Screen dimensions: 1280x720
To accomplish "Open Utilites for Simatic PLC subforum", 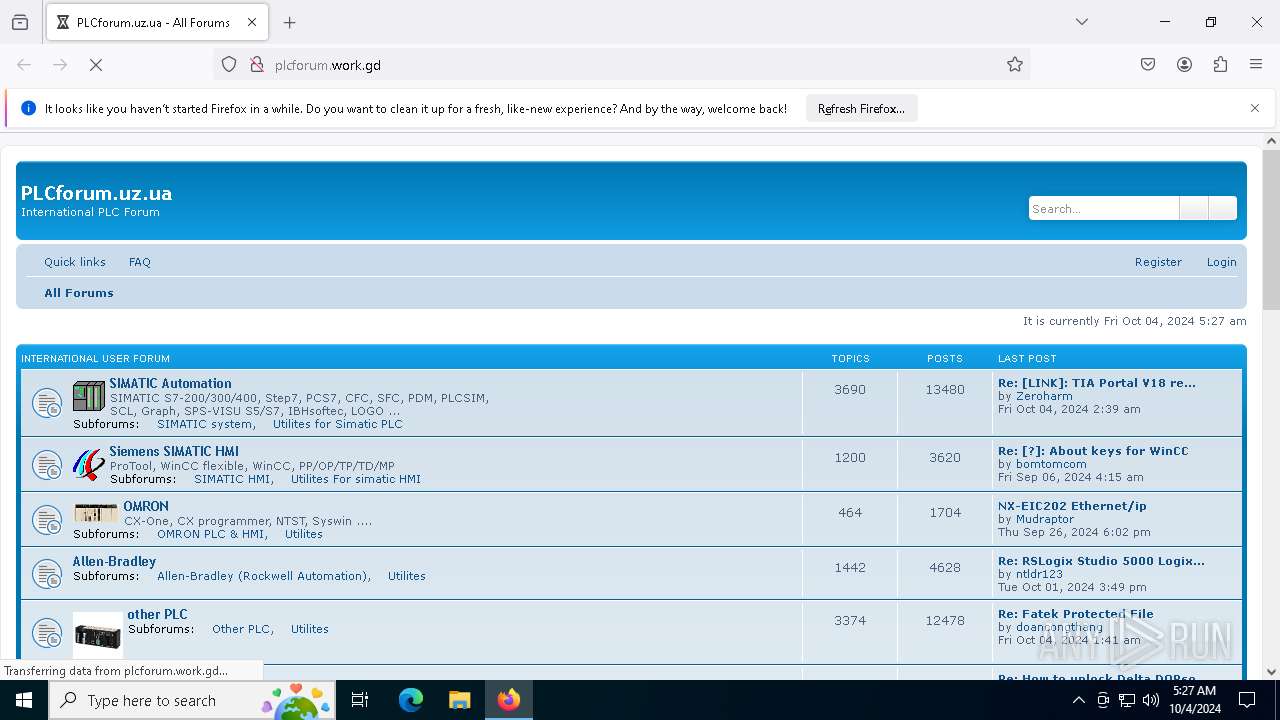I will [338, 424].
